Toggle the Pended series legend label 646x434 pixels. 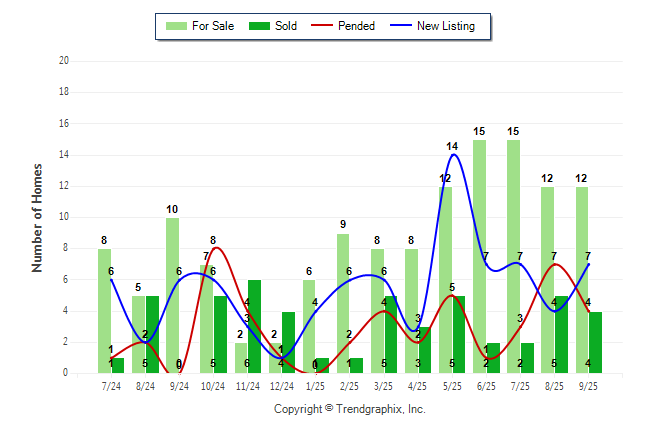pyautogui.click(x=358, y=26)
